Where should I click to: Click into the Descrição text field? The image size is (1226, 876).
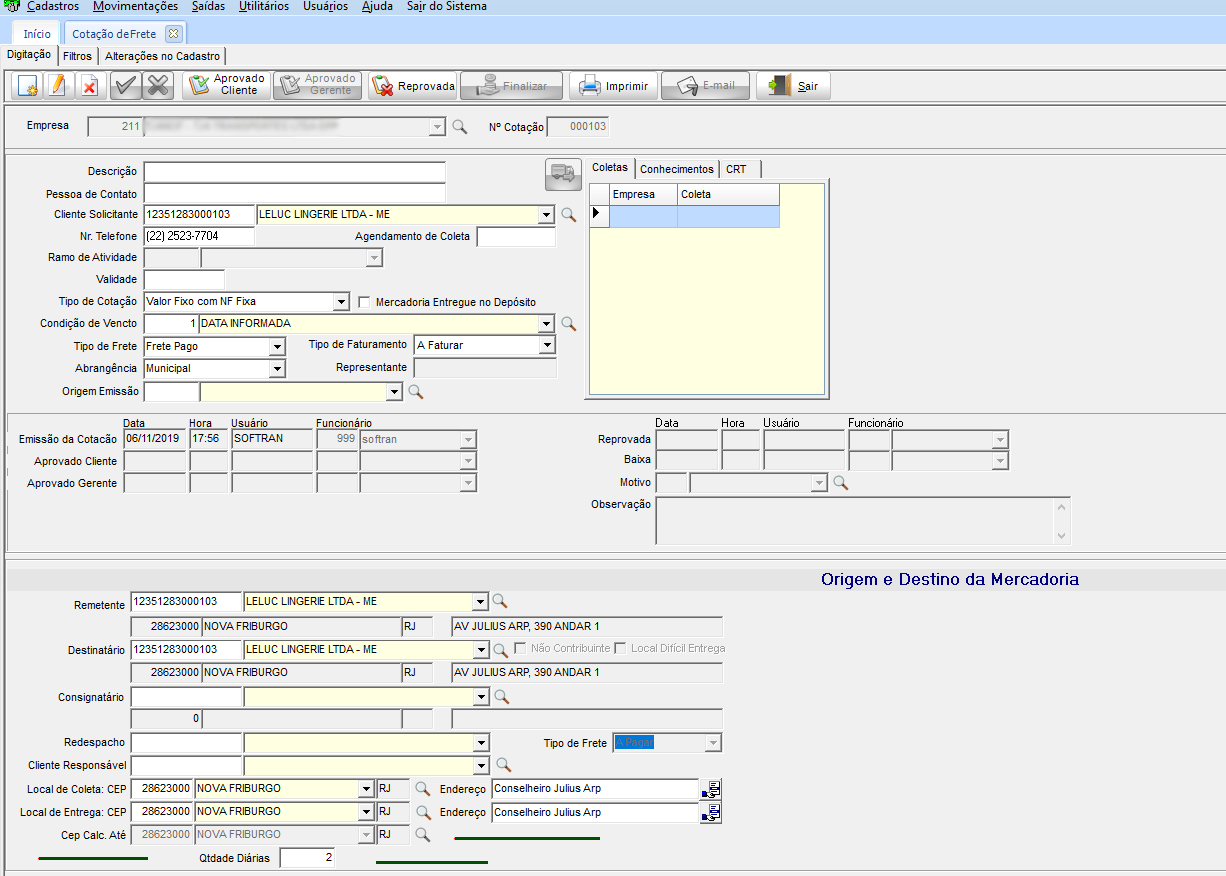click(294, 172)
